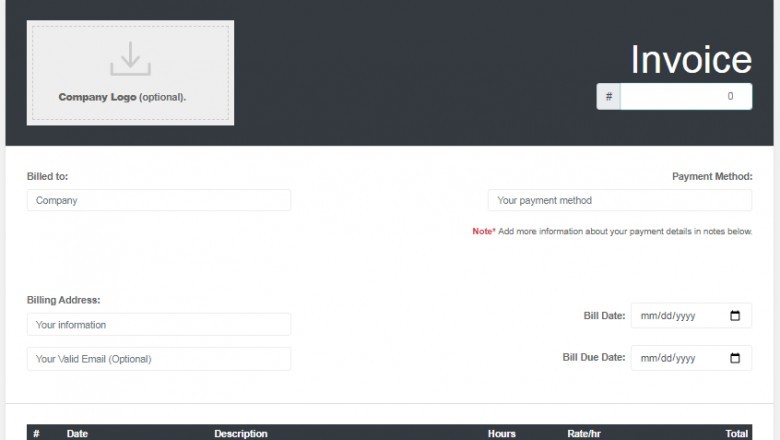This screenshot has height=440, width=780.
Task: Click the Payment Method: label
Action: (712, 176)
